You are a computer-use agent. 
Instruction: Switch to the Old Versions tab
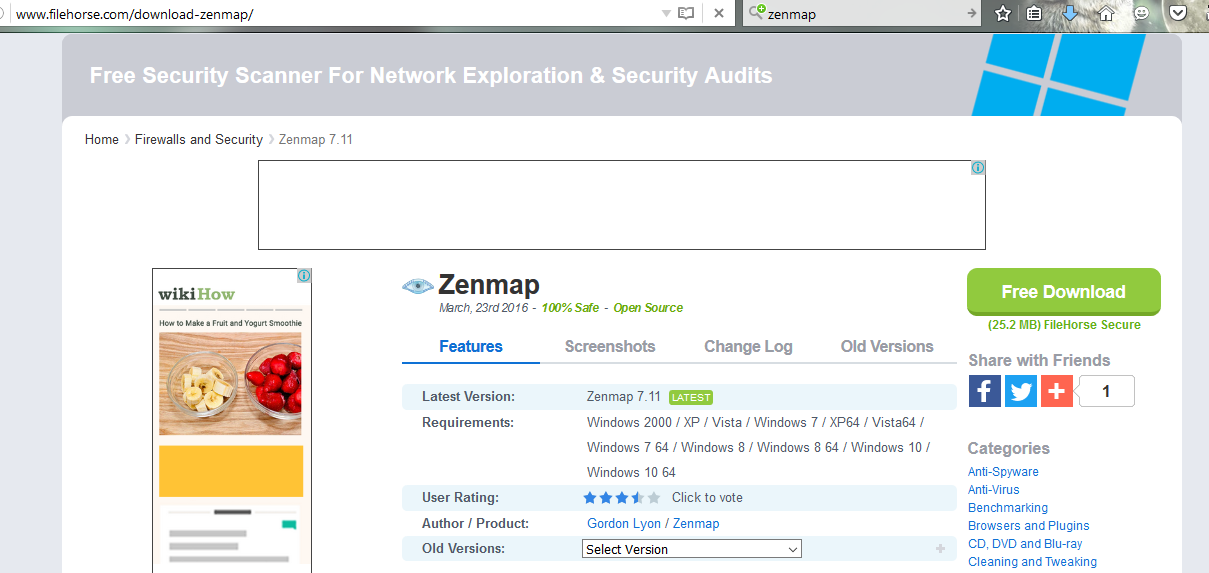click(x=887, y=346)
